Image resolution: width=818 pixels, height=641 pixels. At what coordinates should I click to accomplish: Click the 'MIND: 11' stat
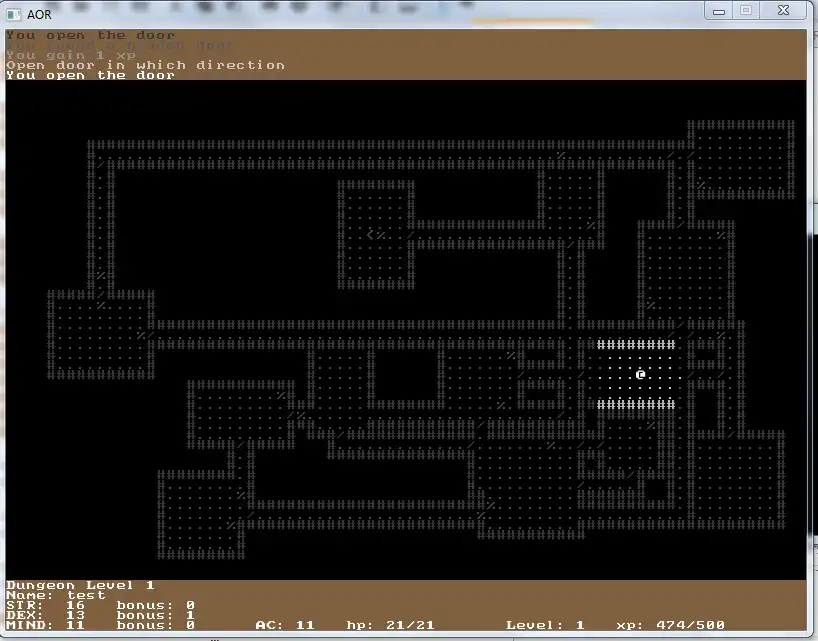point(45,625)
